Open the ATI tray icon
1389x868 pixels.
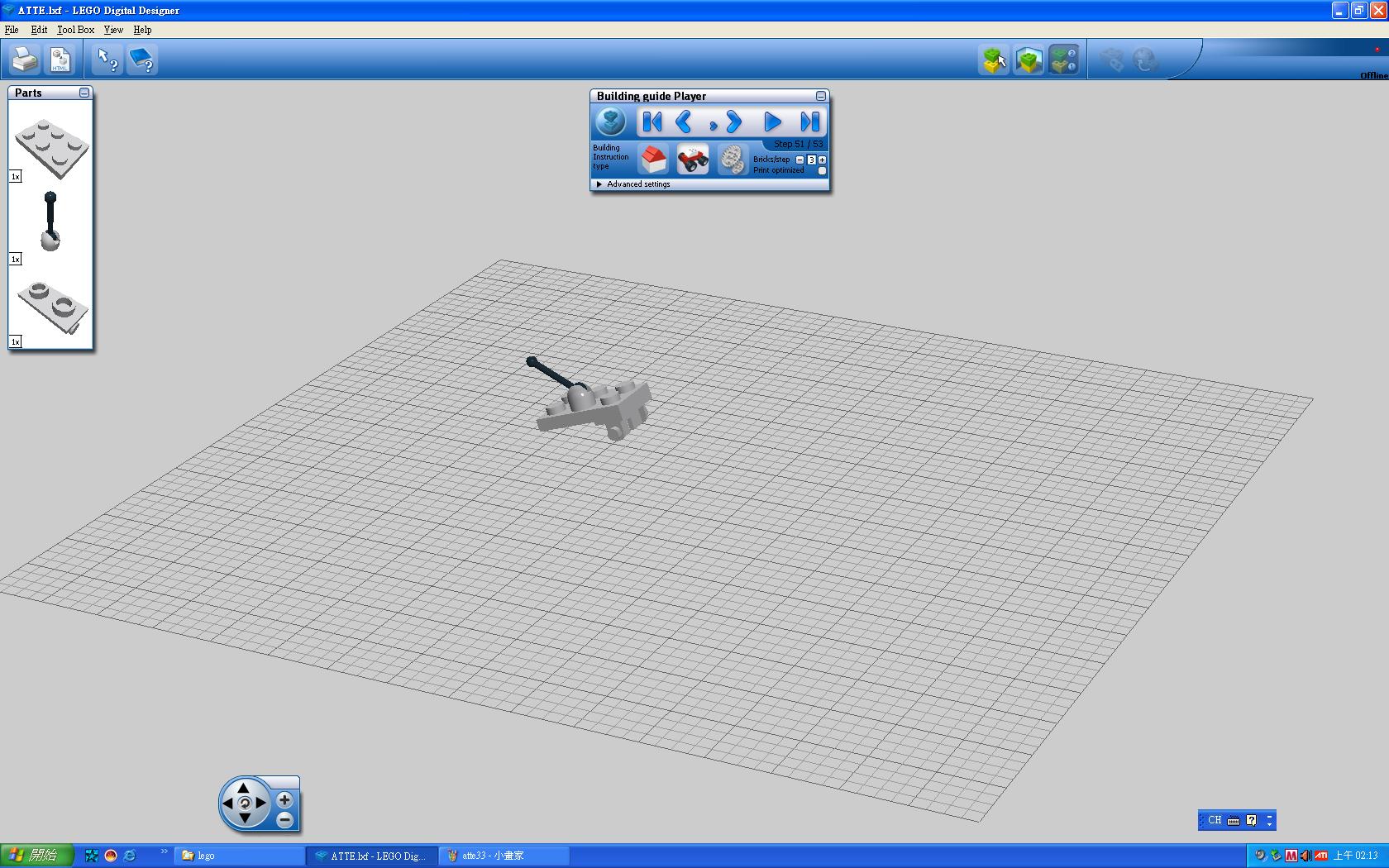1320,856
